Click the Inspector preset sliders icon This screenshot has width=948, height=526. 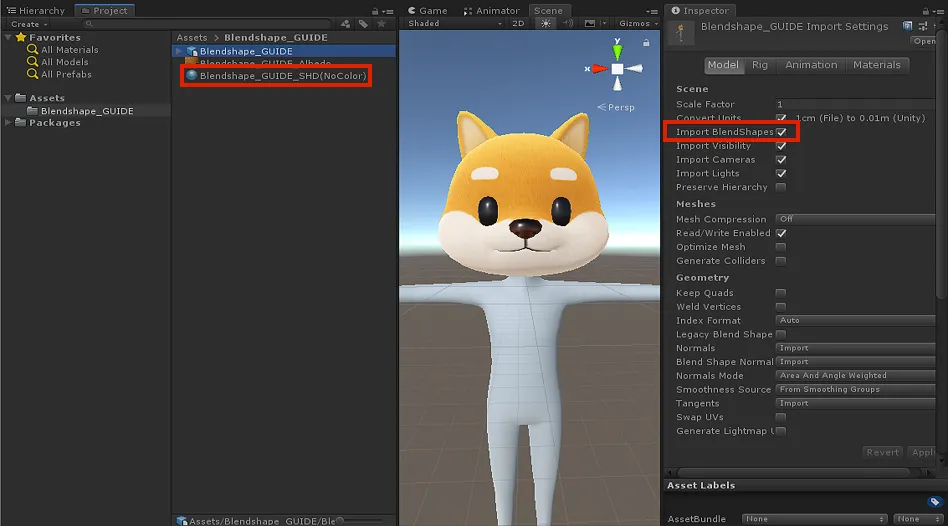923,26
